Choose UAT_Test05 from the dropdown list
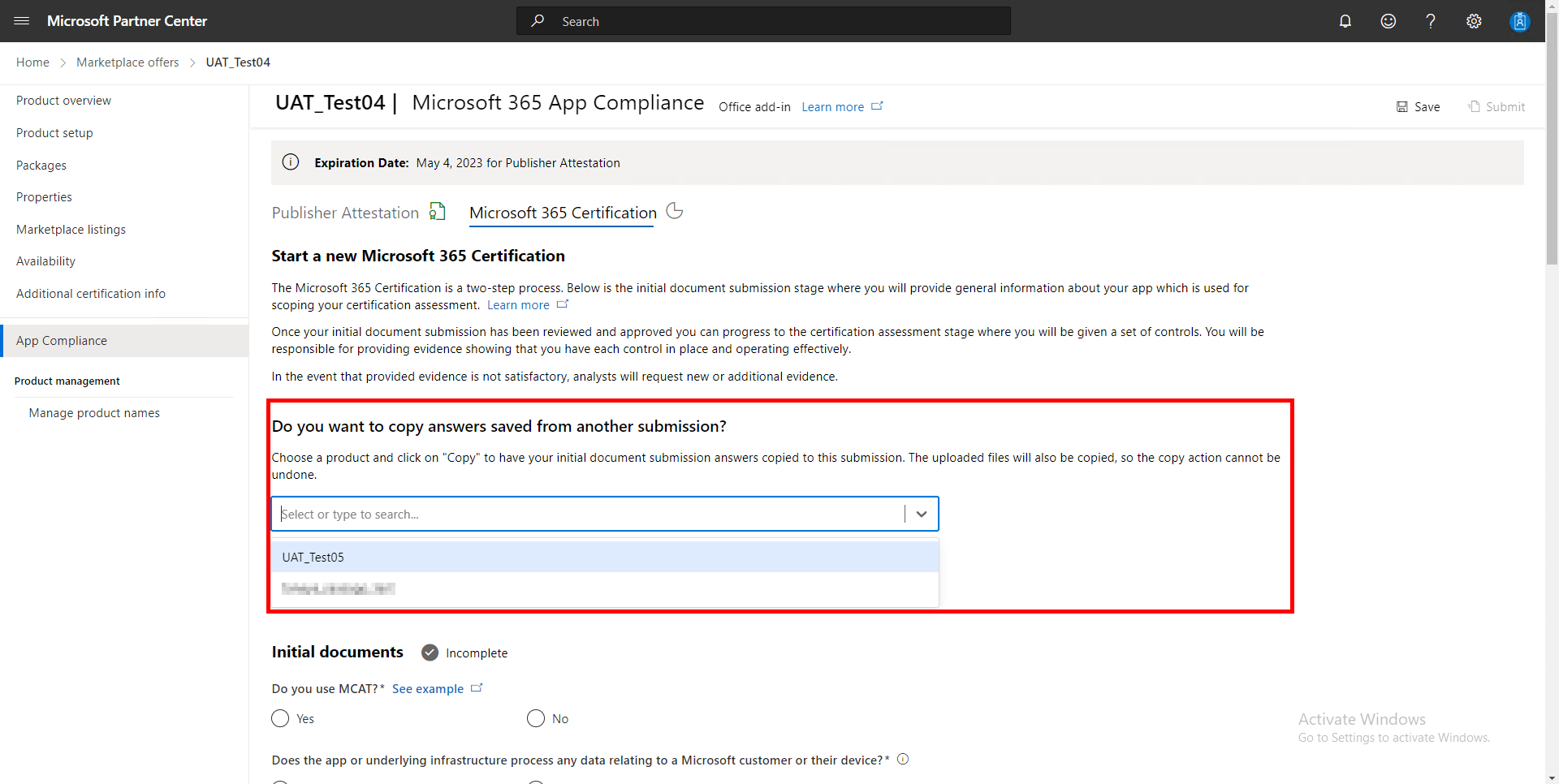Viewport: 1559px width, 784px height. tap(605, 557)
